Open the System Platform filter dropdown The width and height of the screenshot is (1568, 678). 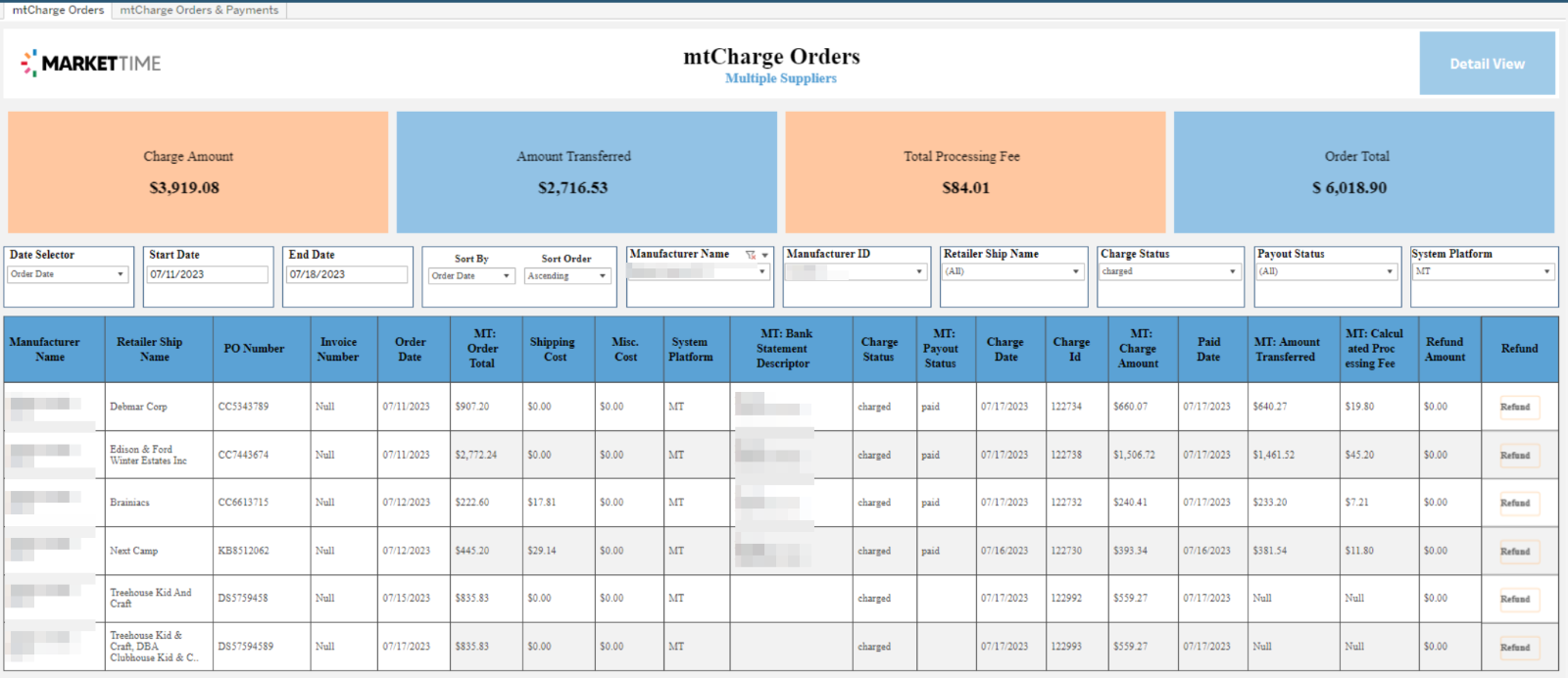[1483, 271]
